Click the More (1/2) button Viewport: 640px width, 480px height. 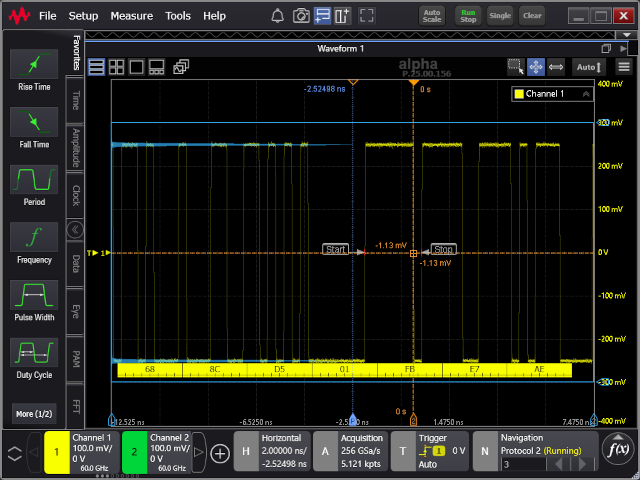pos(34,413)
